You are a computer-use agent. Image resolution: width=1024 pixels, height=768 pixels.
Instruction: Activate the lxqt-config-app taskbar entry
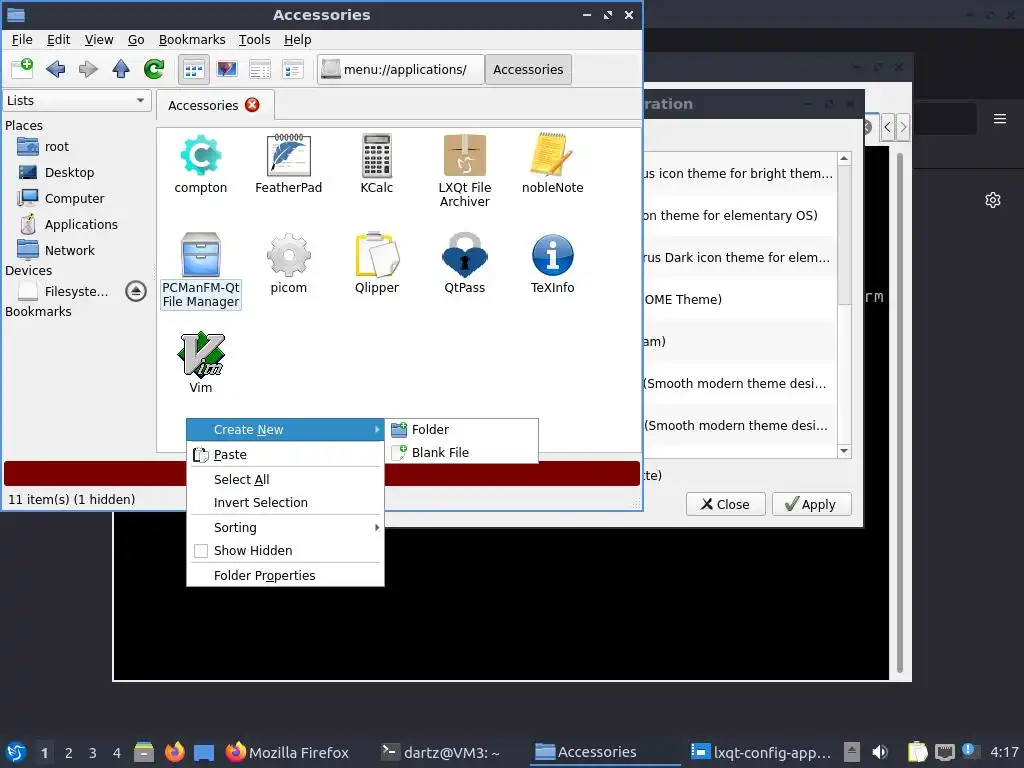tap(761, 752)
